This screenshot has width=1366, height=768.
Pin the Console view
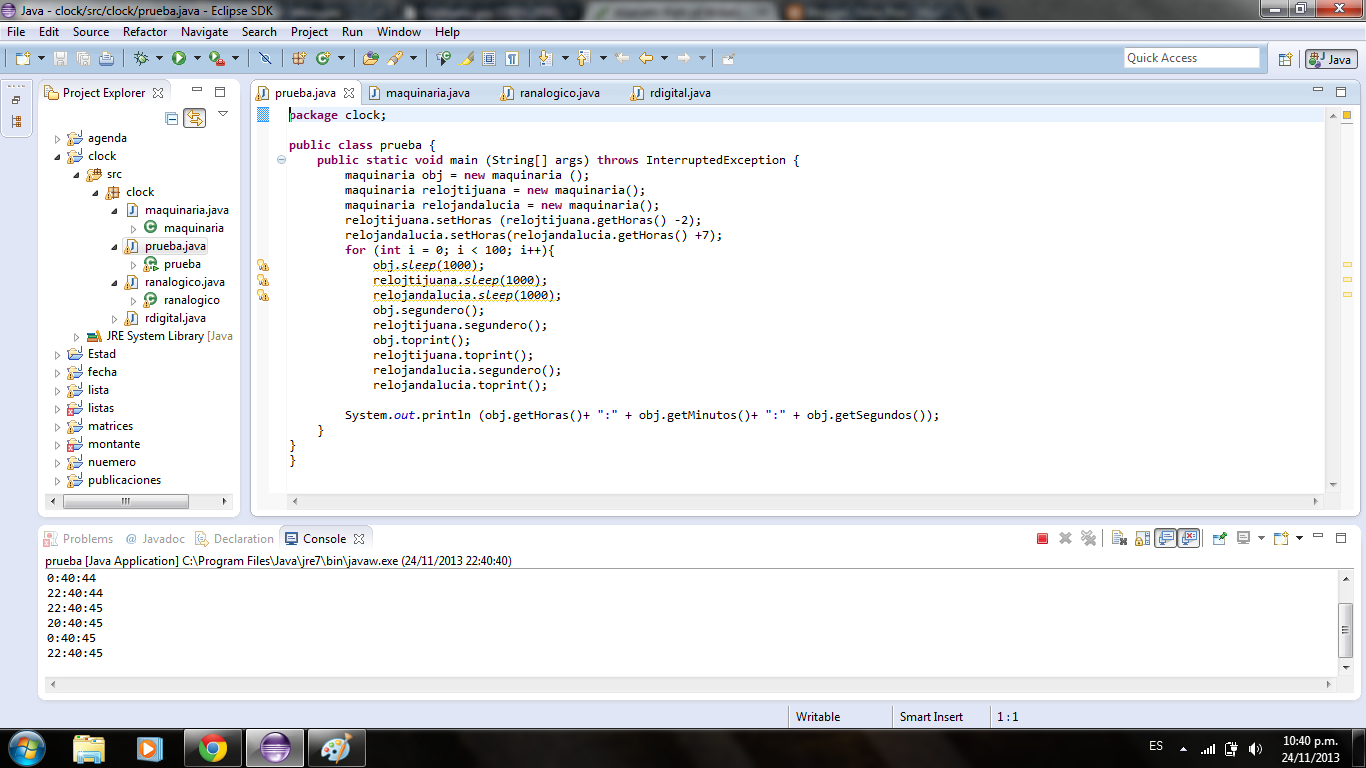coord(1221,538)
